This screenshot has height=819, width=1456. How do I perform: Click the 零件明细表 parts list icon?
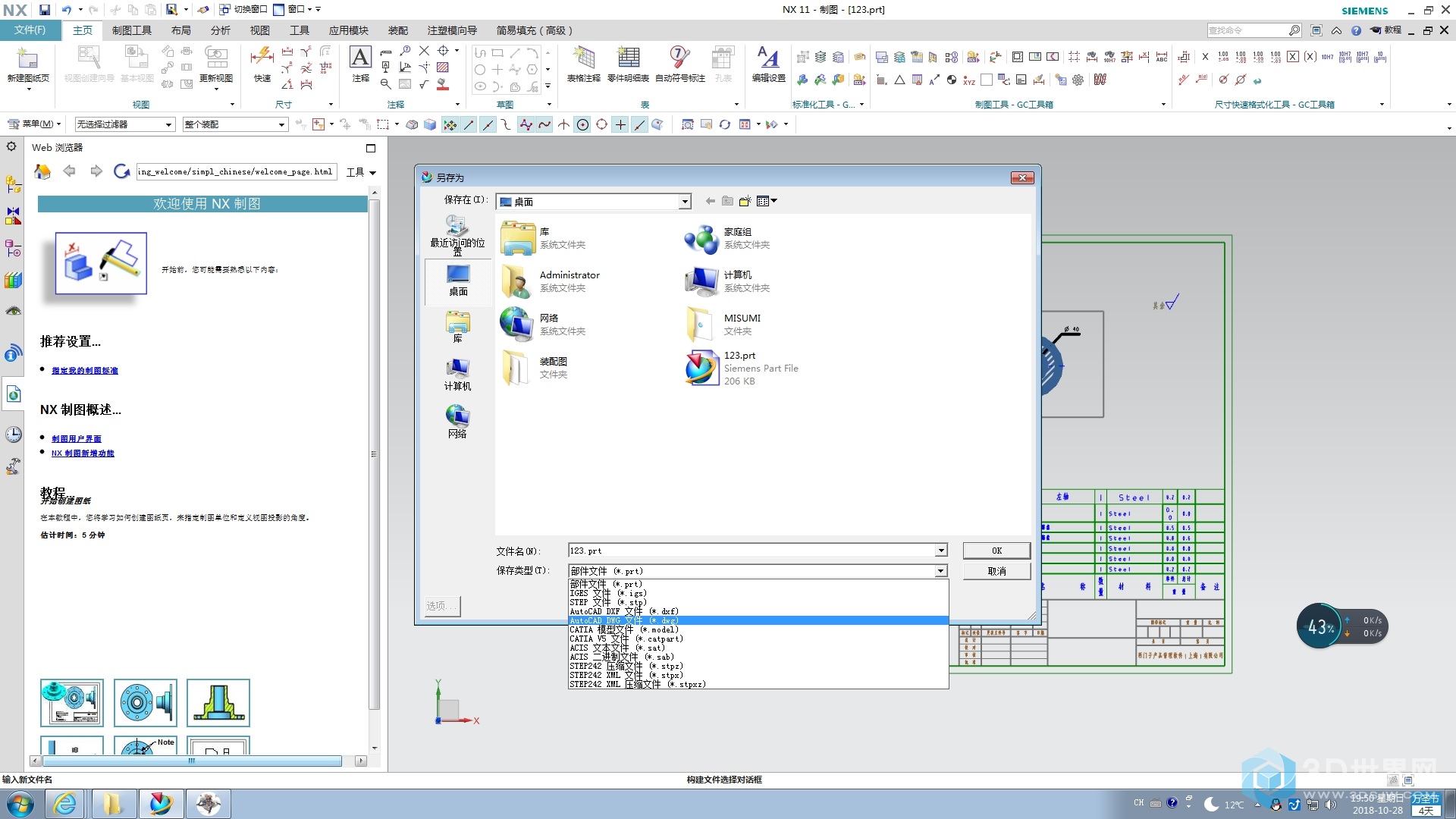[x=628, y=60]
